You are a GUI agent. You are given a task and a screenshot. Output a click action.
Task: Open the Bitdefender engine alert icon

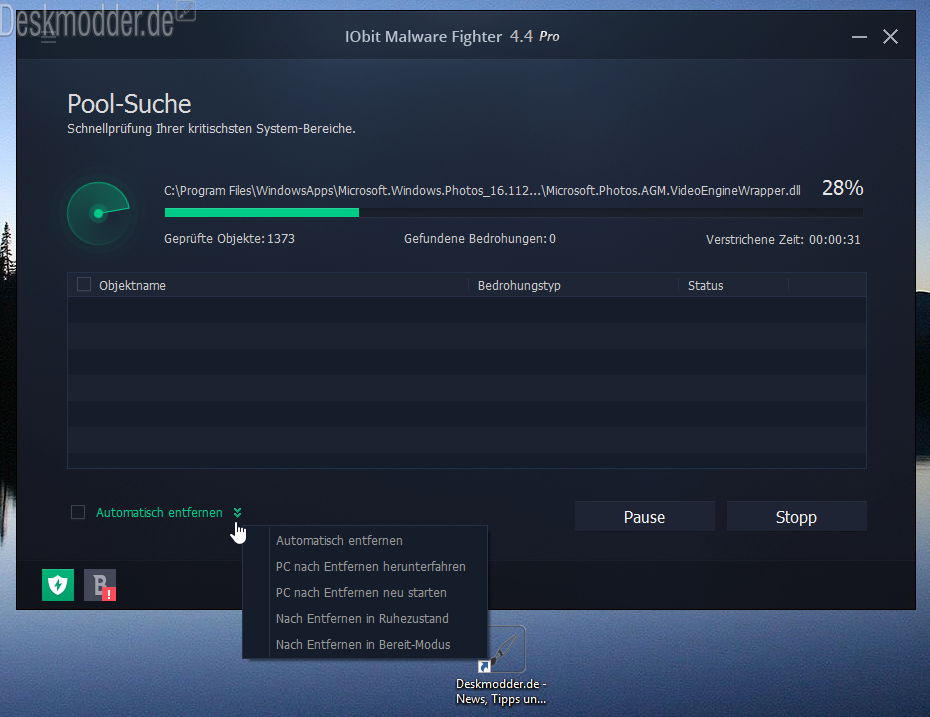click(x=100, y=585)
